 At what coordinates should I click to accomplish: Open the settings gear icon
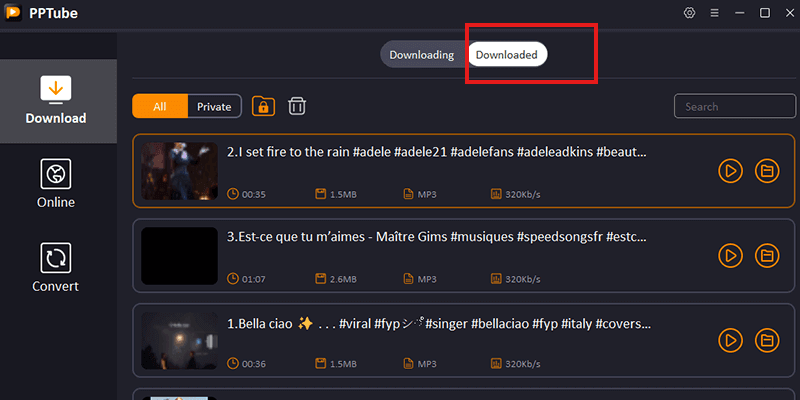689,13
